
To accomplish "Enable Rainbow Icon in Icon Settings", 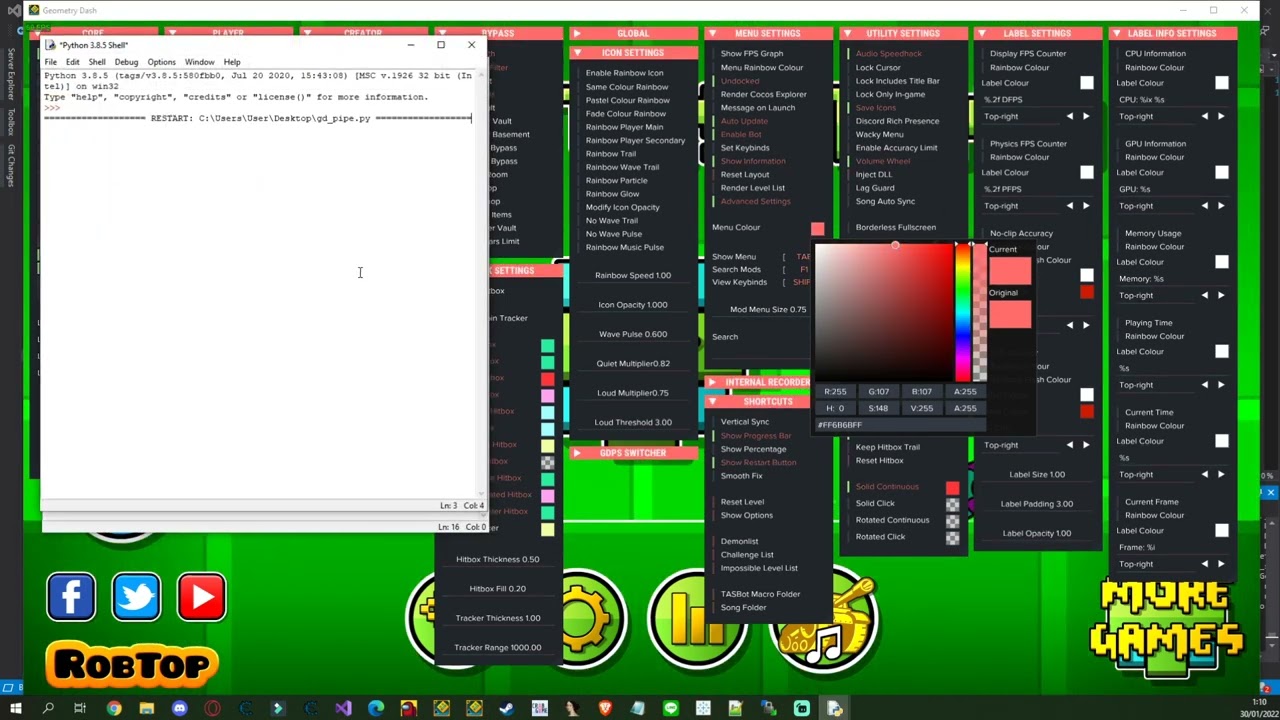I will [x=624, y=73].
